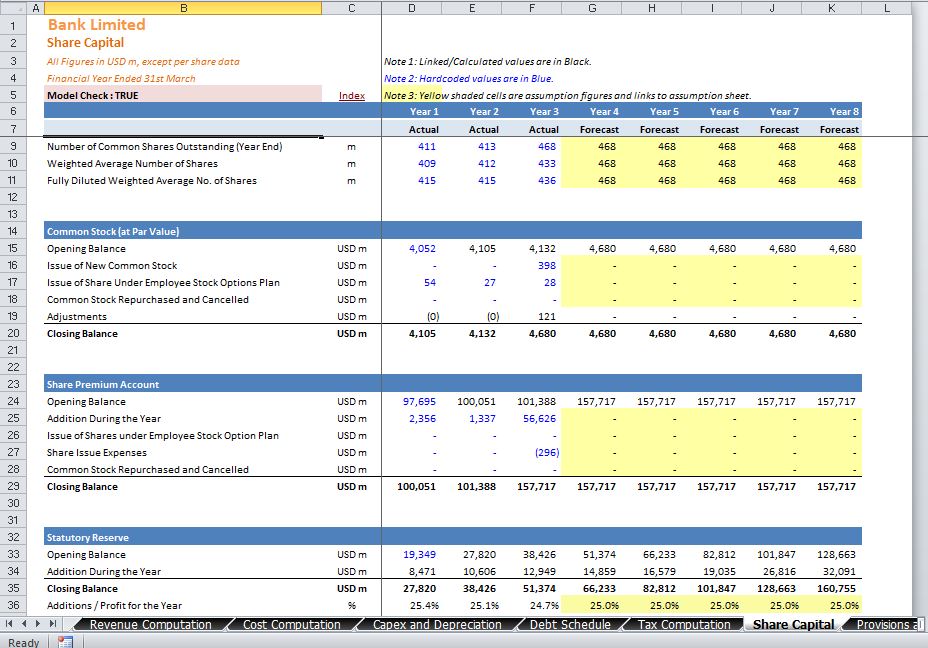The width and height of the screenshot is (928, 648).
Task: Go to last sheet navigation arrow
Action: point(53,624)
